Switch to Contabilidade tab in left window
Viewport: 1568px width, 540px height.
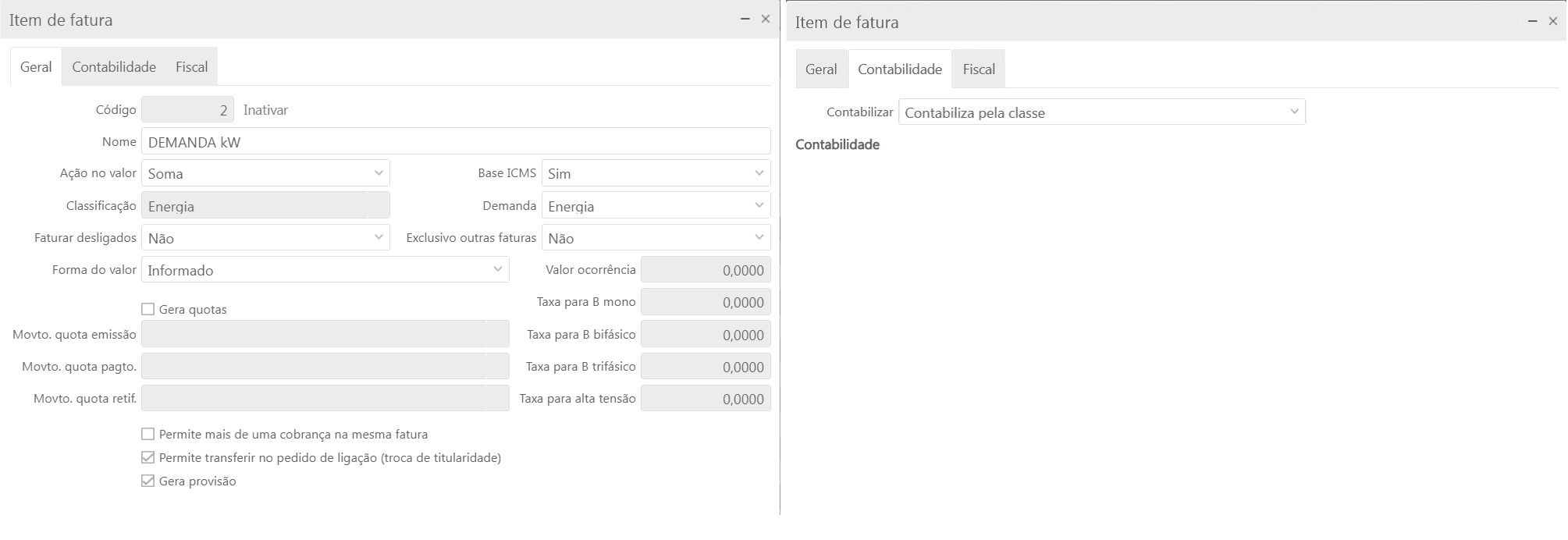pos(114,67)
